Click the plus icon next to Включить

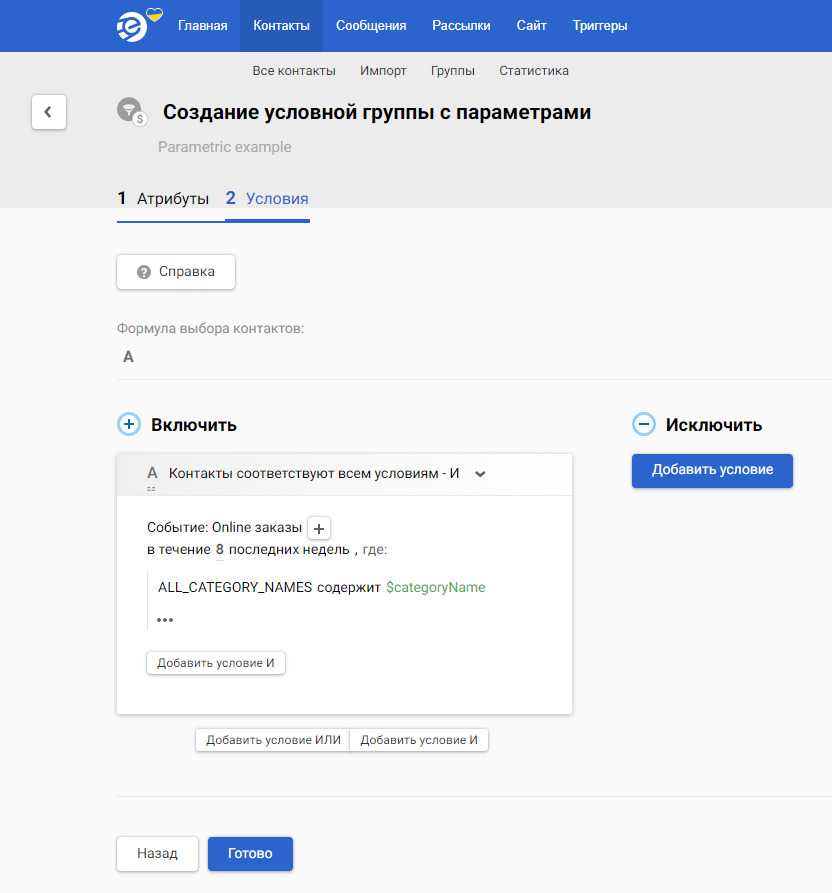[x=129, y=425]
